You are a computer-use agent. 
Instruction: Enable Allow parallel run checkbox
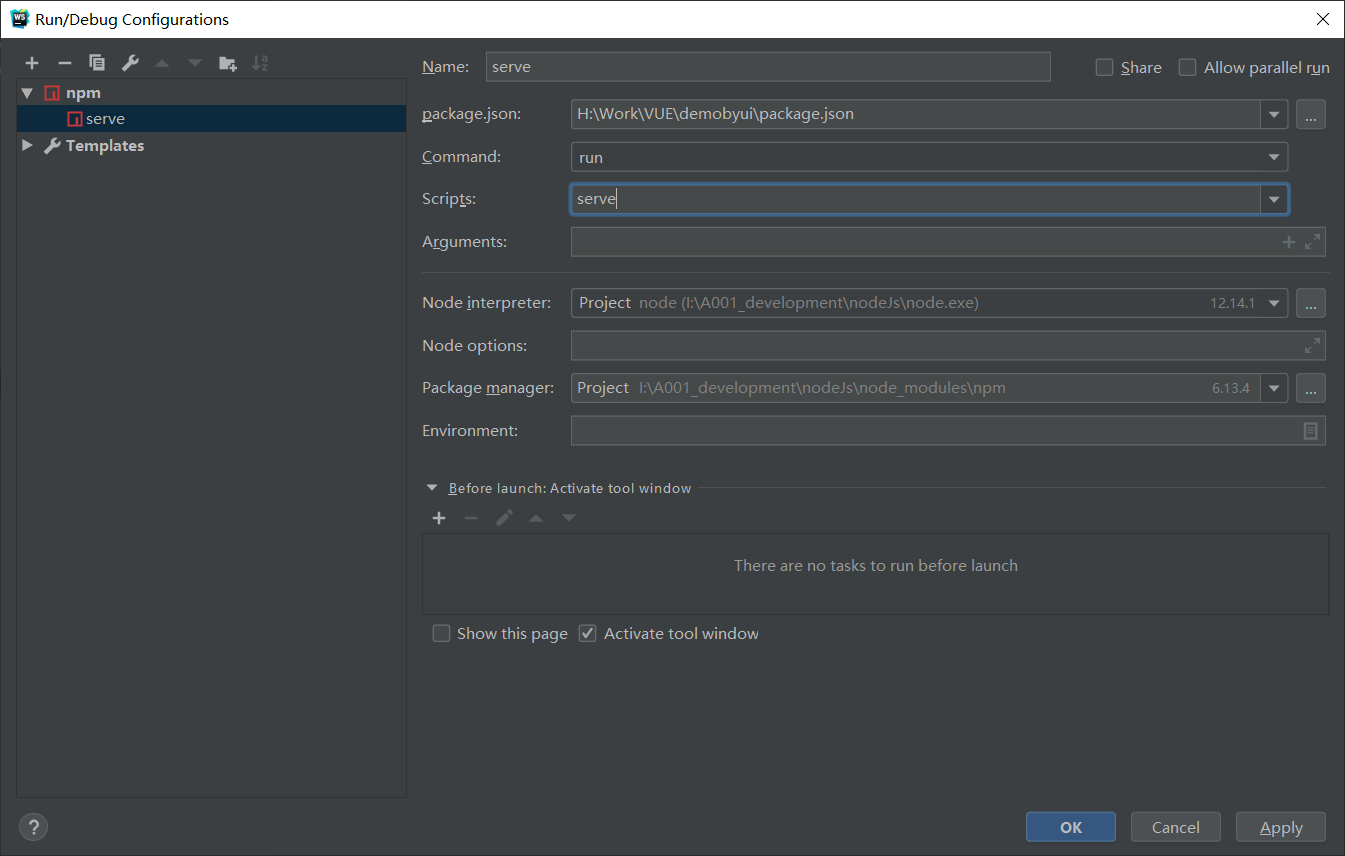(1187, 67)
